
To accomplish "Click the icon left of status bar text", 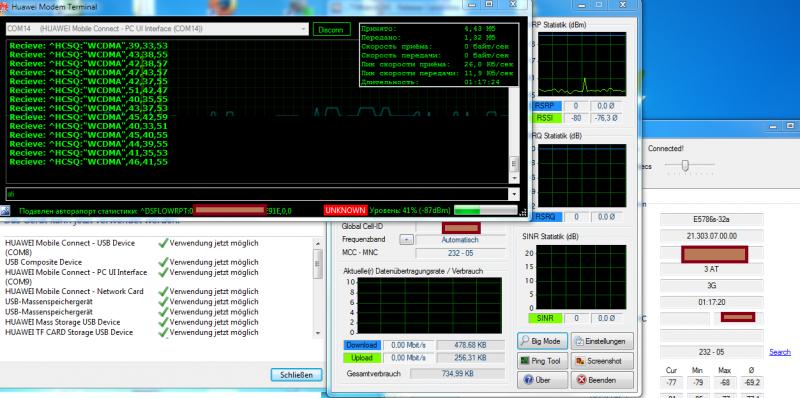I will click(5, 210).
